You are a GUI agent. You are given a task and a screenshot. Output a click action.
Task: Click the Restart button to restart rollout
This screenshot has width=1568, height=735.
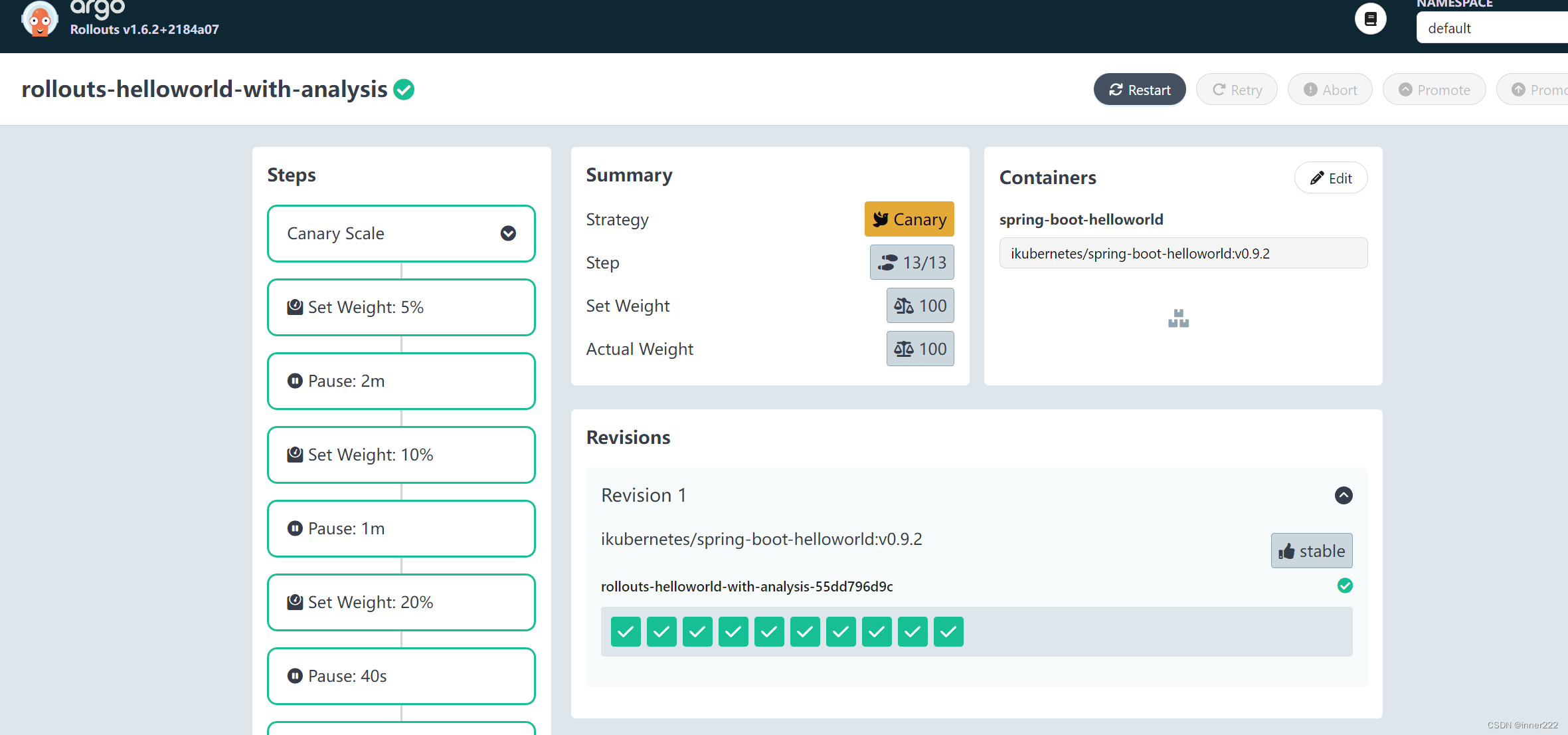[1140, 89]
